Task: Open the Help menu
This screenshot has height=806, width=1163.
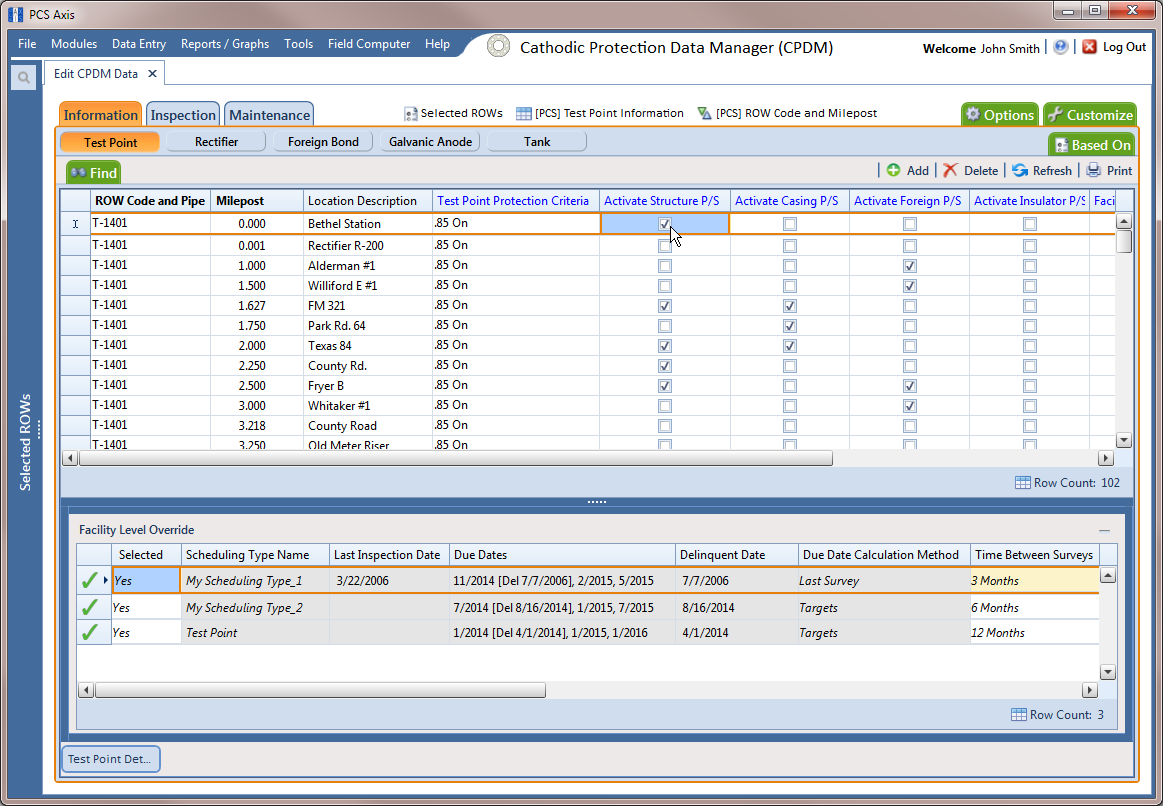Action: (437, 44)
